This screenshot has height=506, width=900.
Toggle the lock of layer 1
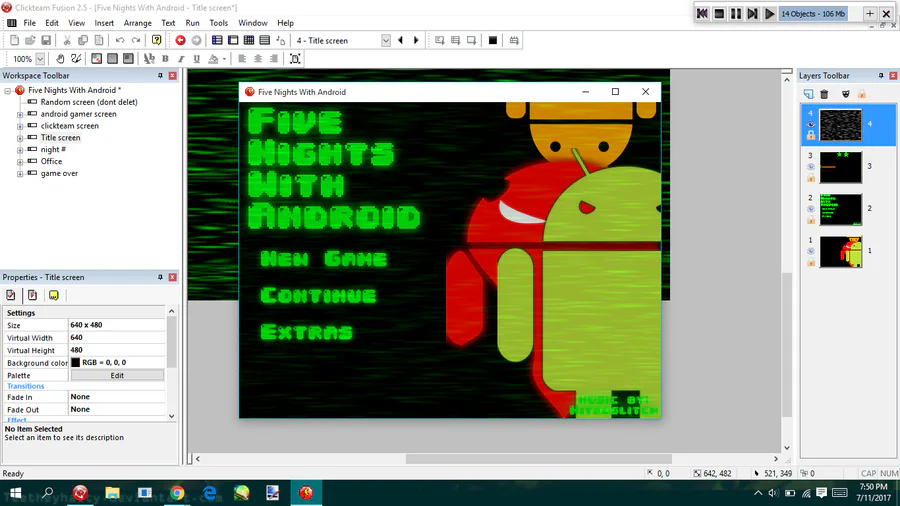pos(810,262)
